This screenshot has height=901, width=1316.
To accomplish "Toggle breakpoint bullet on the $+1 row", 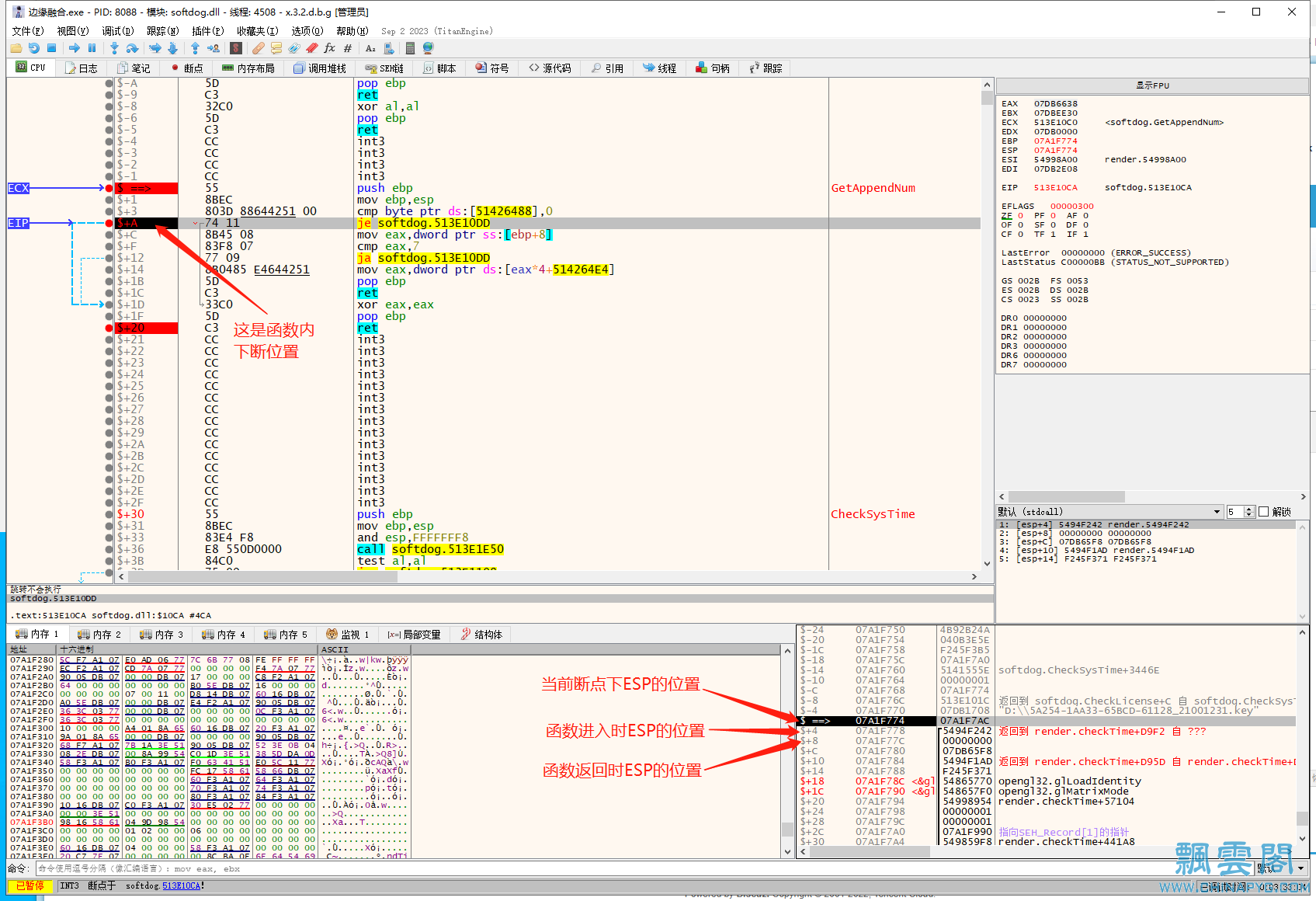I will point(109,200).
